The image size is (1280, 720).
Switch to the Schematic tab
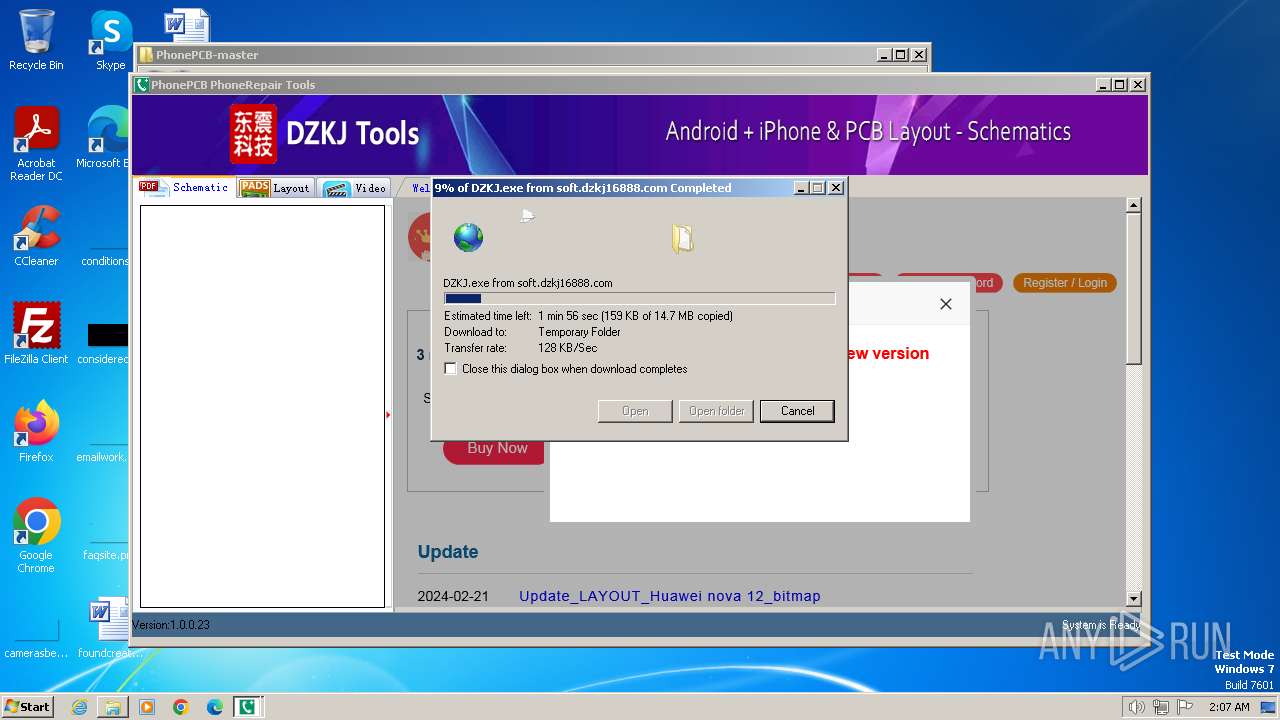(186, 187)
